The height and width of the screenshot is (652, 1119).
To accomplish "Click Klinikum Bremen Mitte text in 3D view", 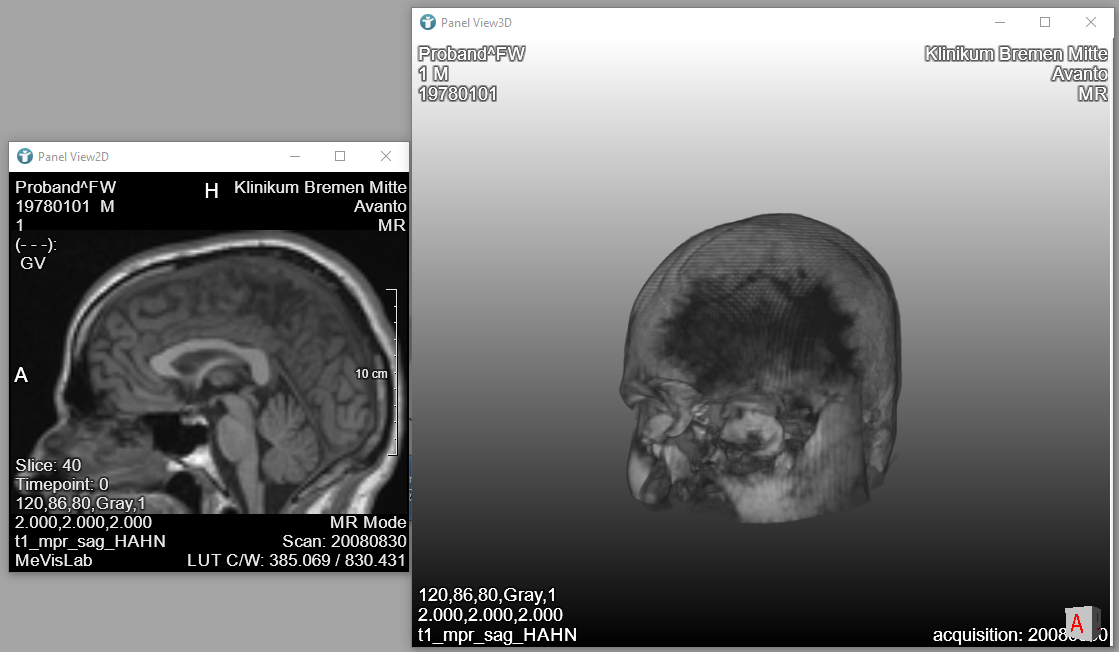I will 1016,54.
